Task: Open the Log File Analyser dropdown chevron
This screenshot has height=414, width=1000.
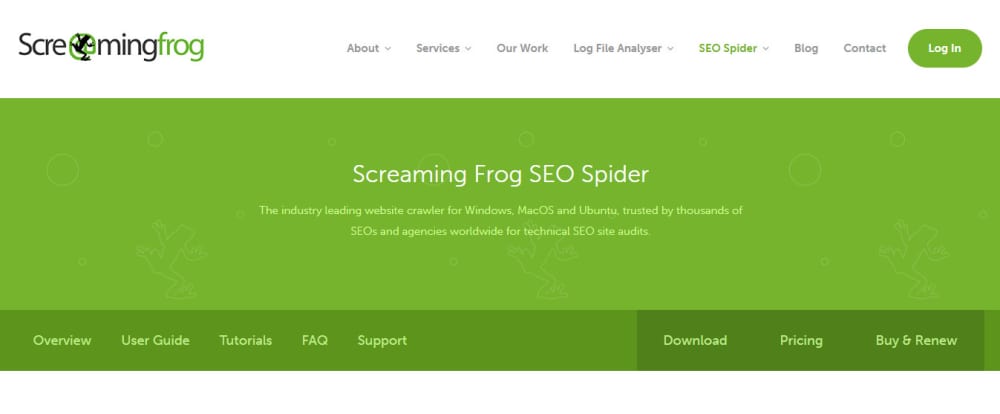Action: tap(670, 48)
